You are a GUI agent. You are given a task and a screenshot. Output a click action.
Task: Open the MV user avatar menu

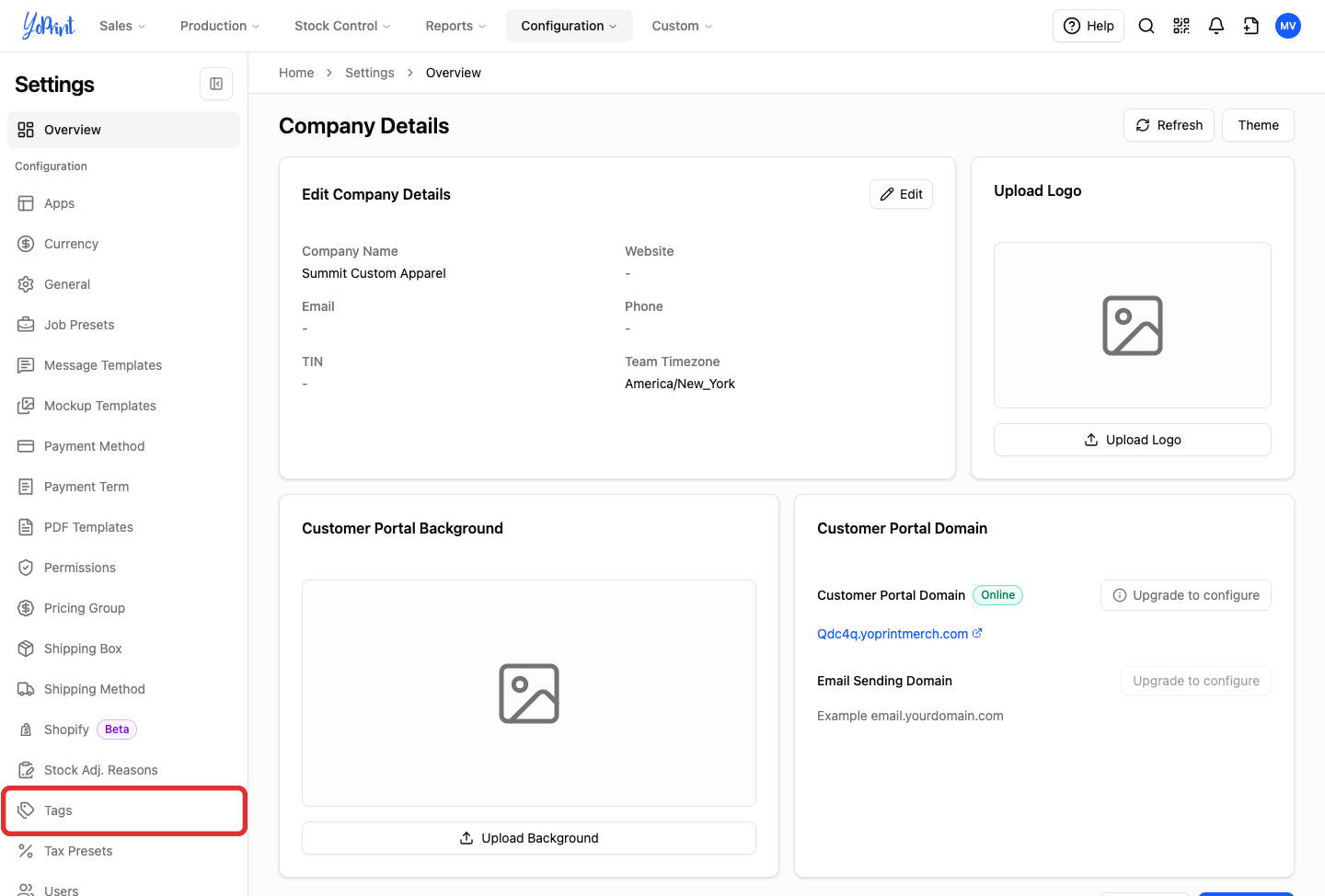coord(1288,26)
